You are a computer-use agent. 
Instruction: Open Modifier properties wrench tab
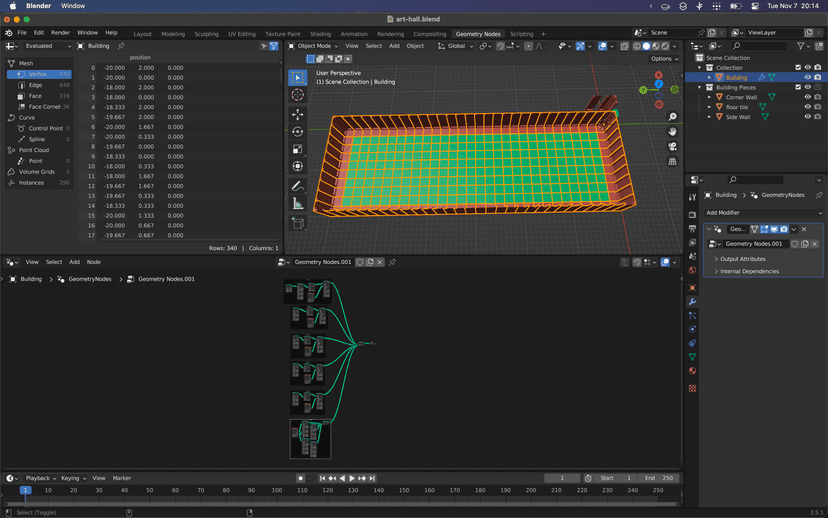coord(692,301)
